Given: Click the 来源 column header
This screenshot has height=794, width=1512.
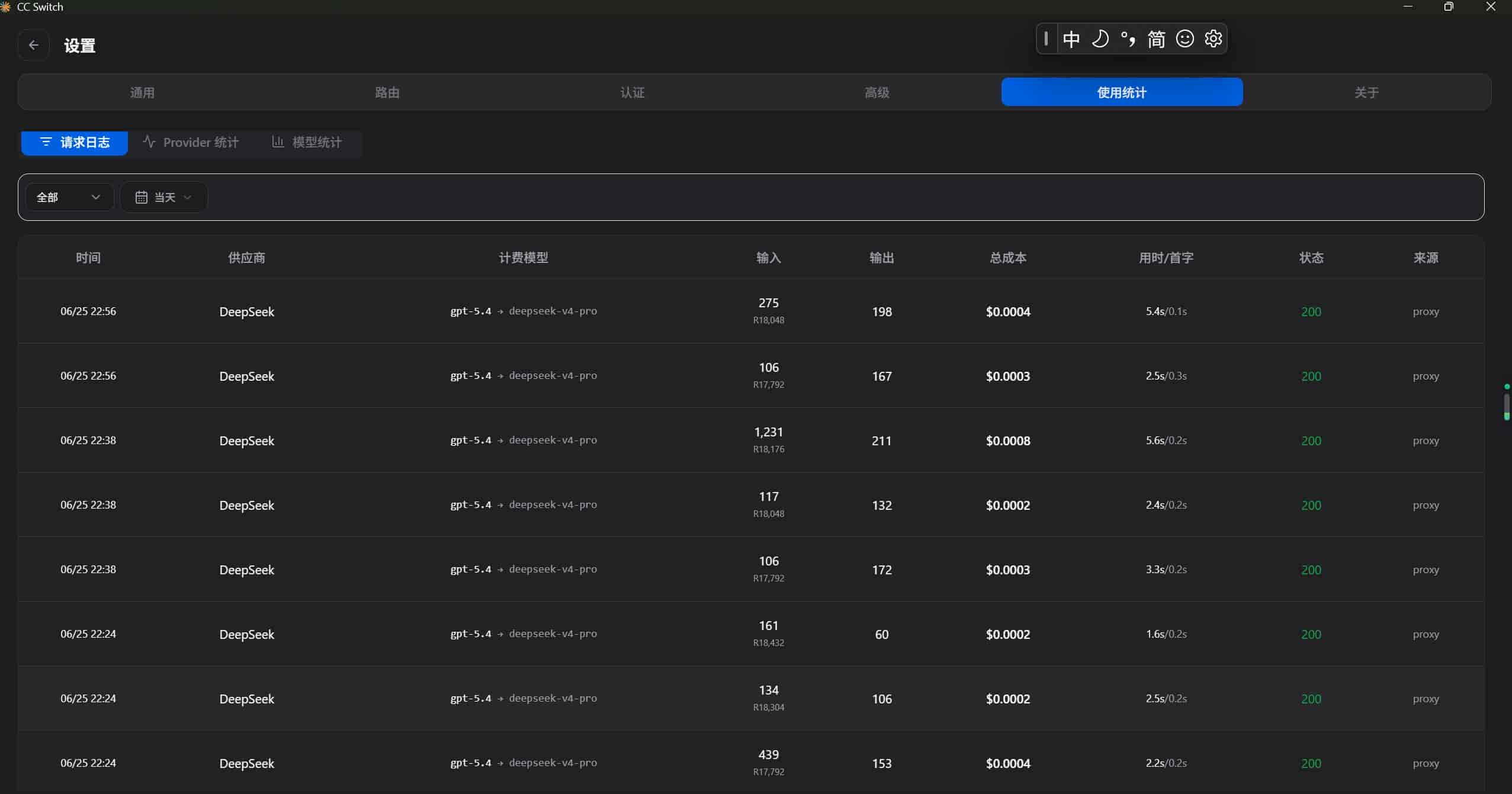Looking at the screenshot, I should click(x=1426, y=258).
